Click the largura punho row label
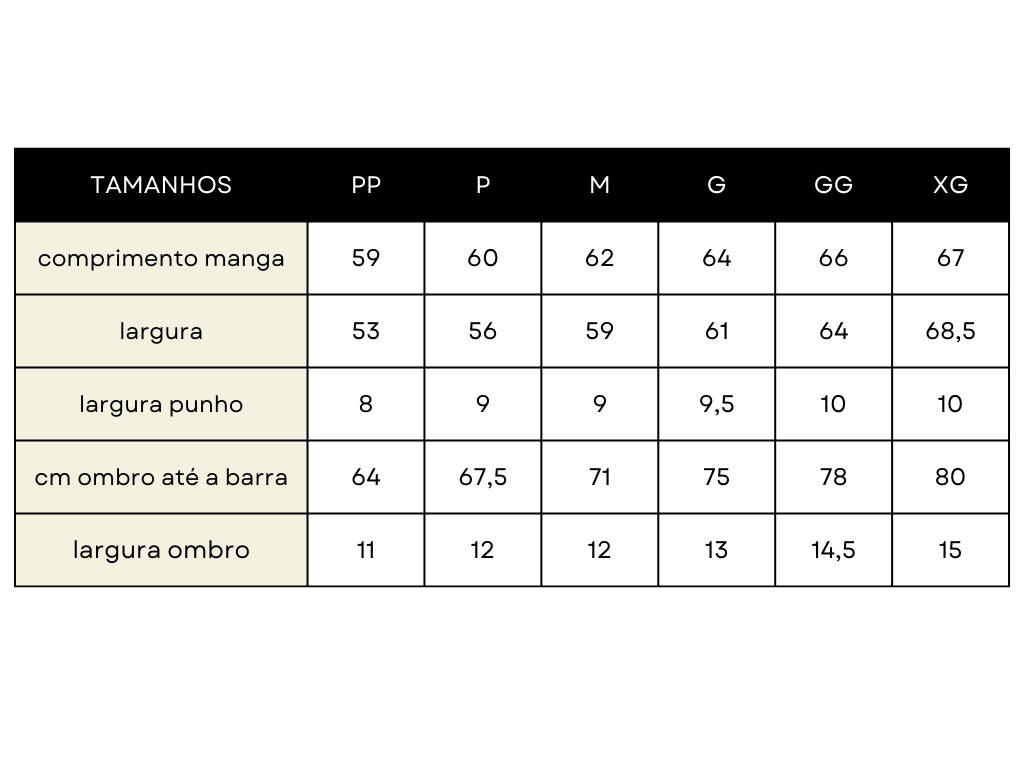This screenshot has height=768, width=1024. coord(161,404)
